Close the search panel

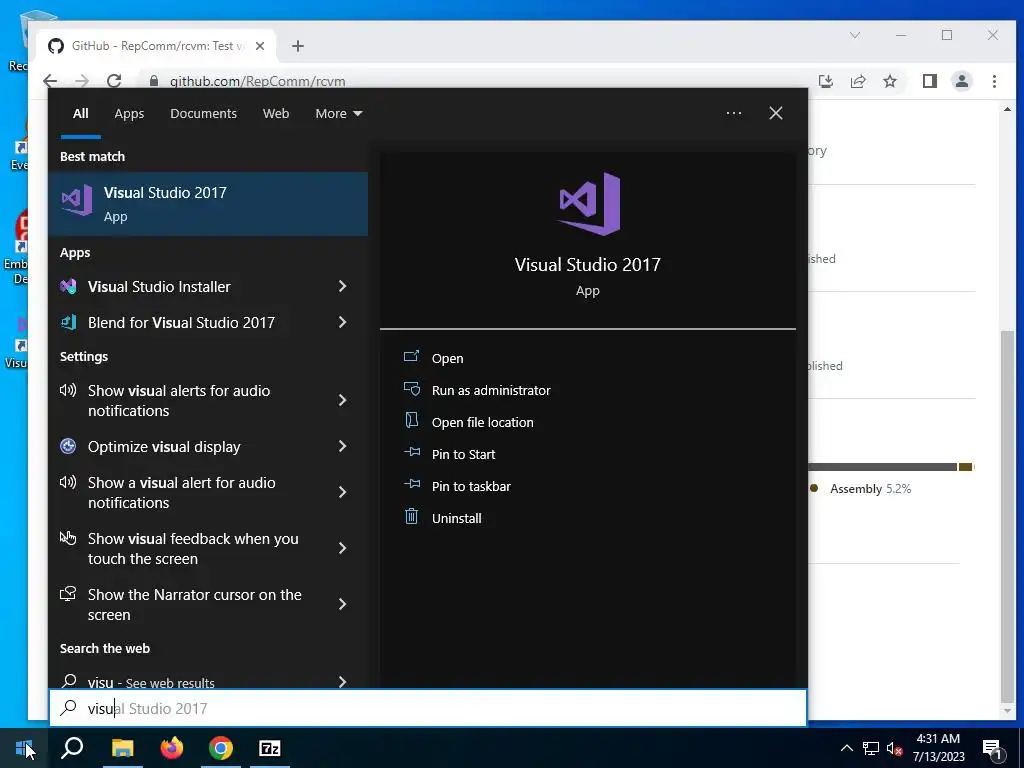pos(776,113)
